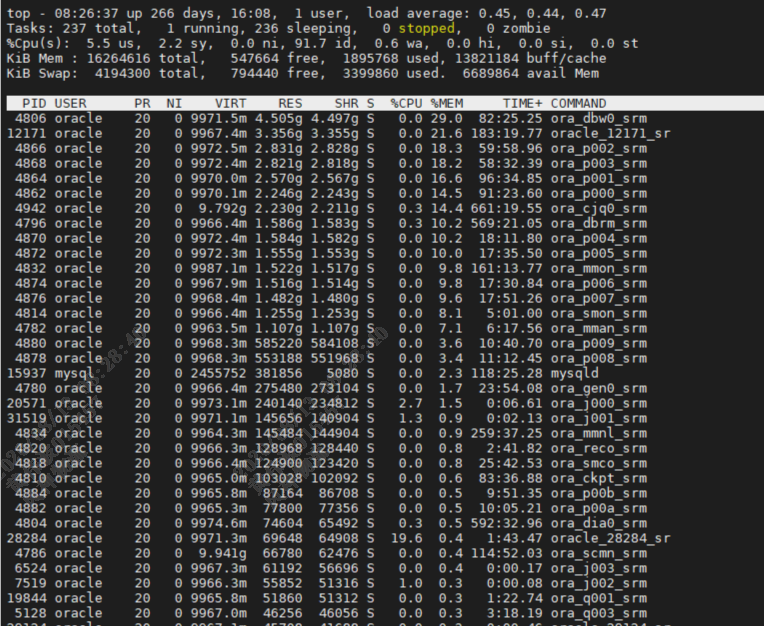The height and width of the screenshot is (626, 764).
Task: Click the oracle_28284_sr command
Action: [x=611, y=539]
